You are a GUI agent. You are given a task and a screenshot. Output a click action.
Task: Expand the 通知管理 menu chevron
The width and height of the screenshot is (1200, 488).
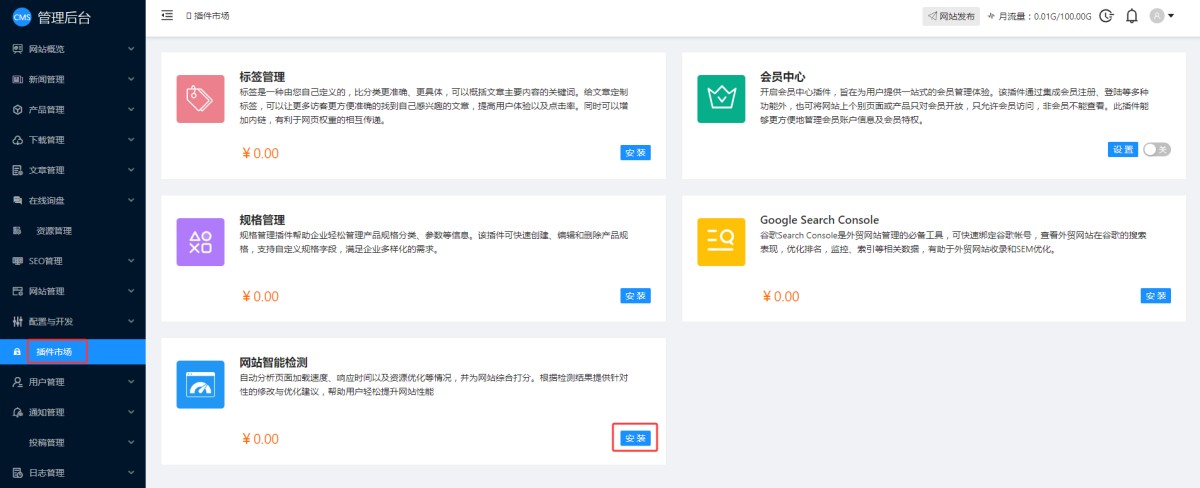131,412
